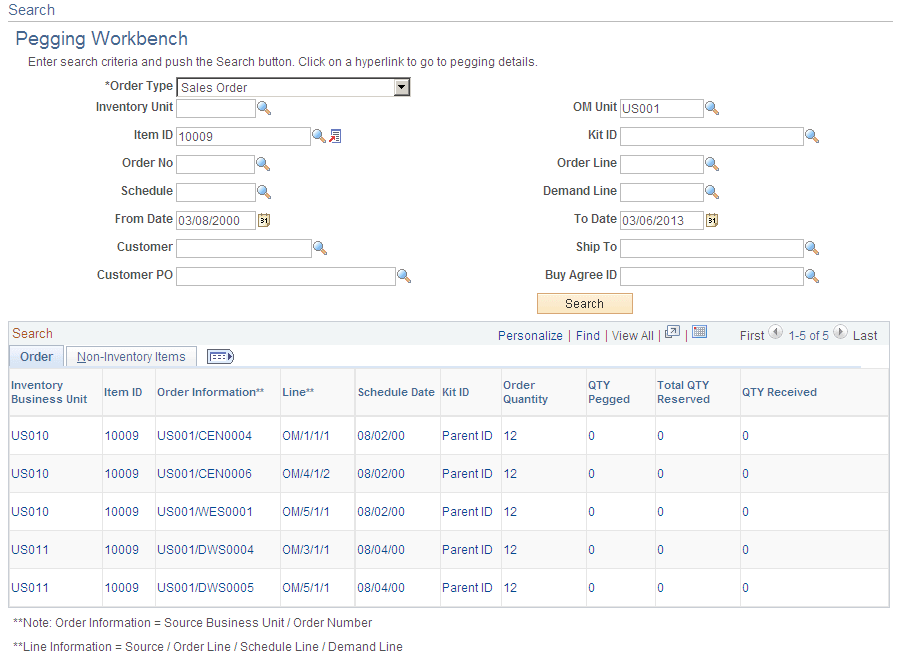This screenshot has height=657, width=899.
Task: Open the Personalize link
Action: coord(530,335)
